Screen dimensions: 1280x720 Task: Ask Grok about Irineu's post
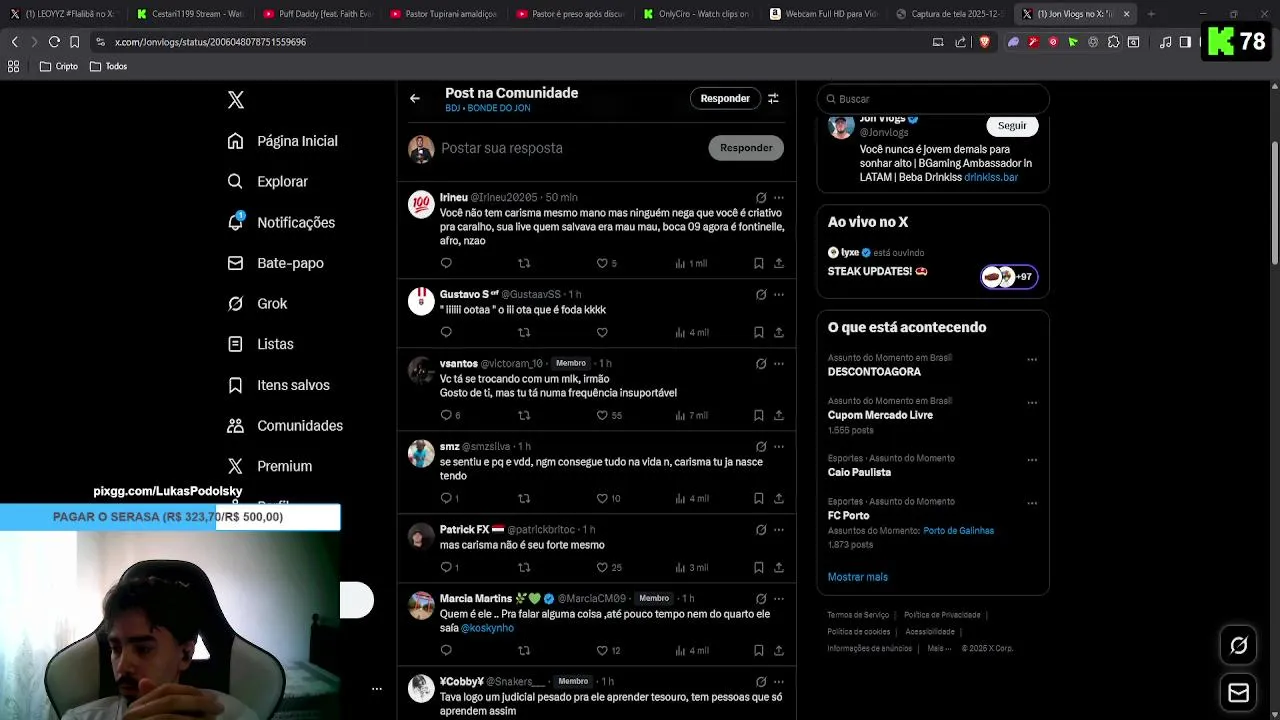click(x=761, y=198)
